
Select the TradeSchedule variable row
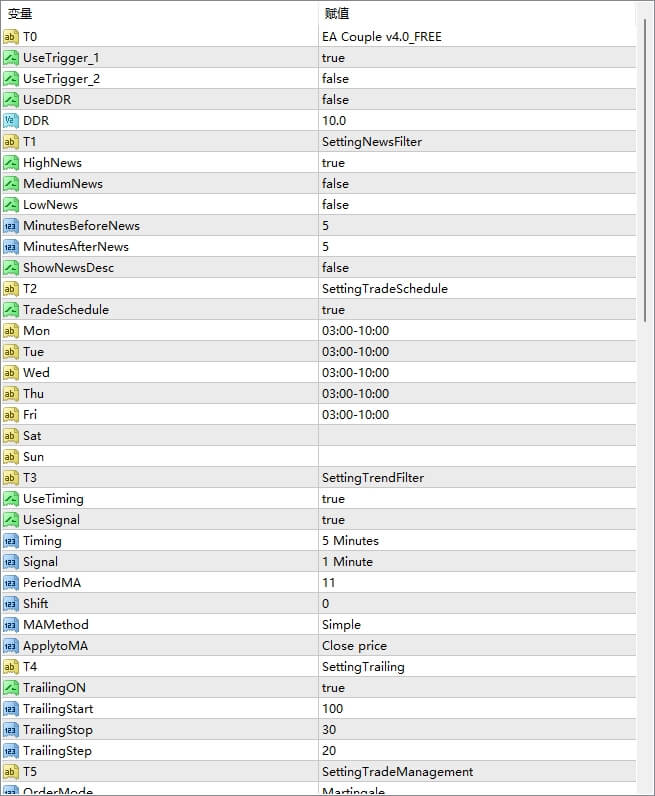tap(66, 310)
